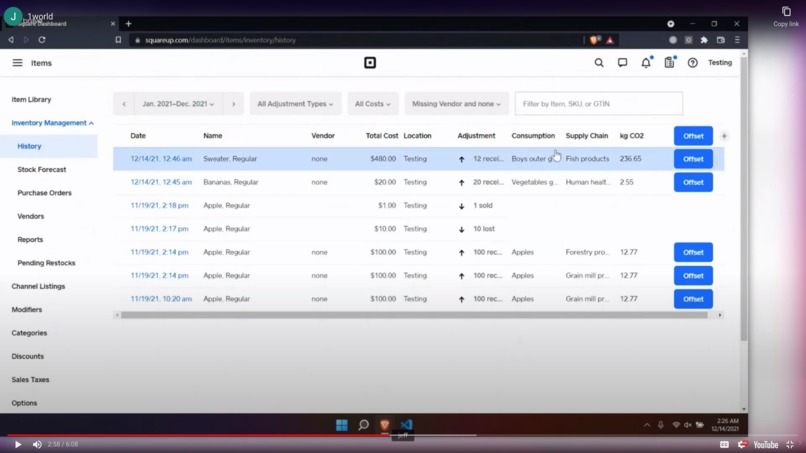The width and height of the screenshot is (806, 453).
Task: Open Purchase Orders in sidebar
Action: pyautogui.click(x=44, y=193)
